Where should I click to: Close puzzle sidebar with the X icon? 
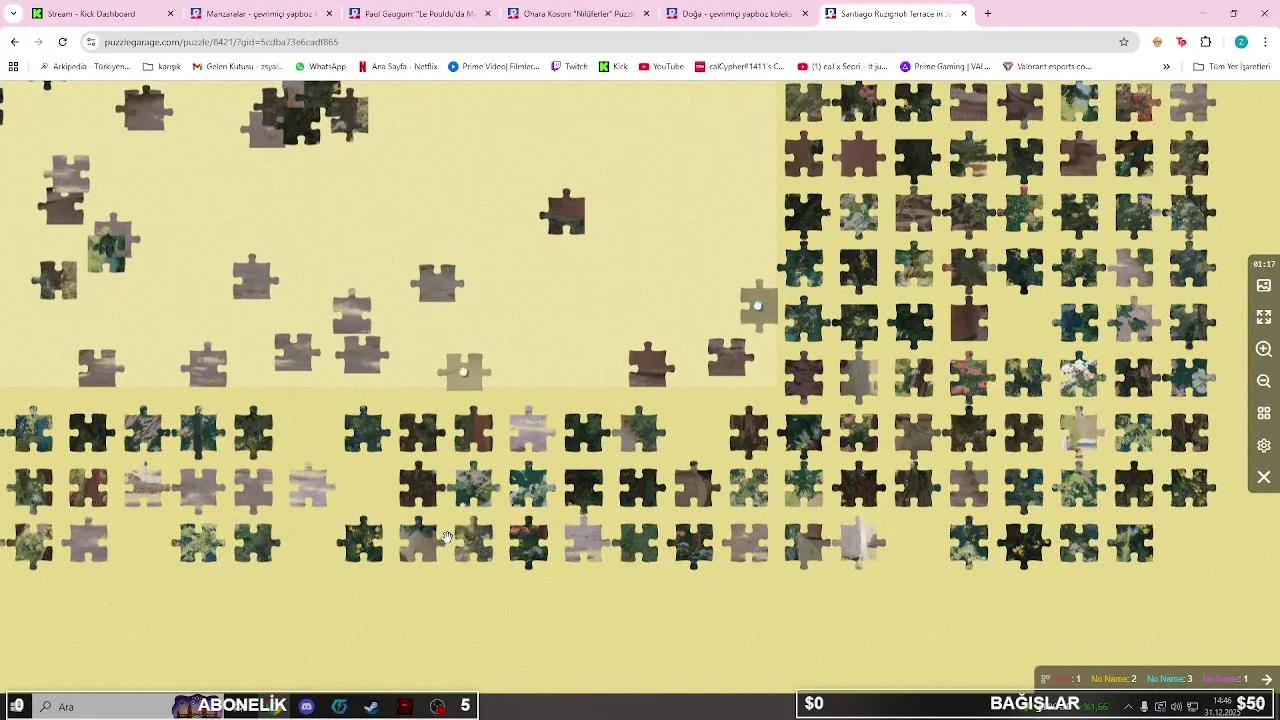pyautogui.click(x=1264, y=477)
